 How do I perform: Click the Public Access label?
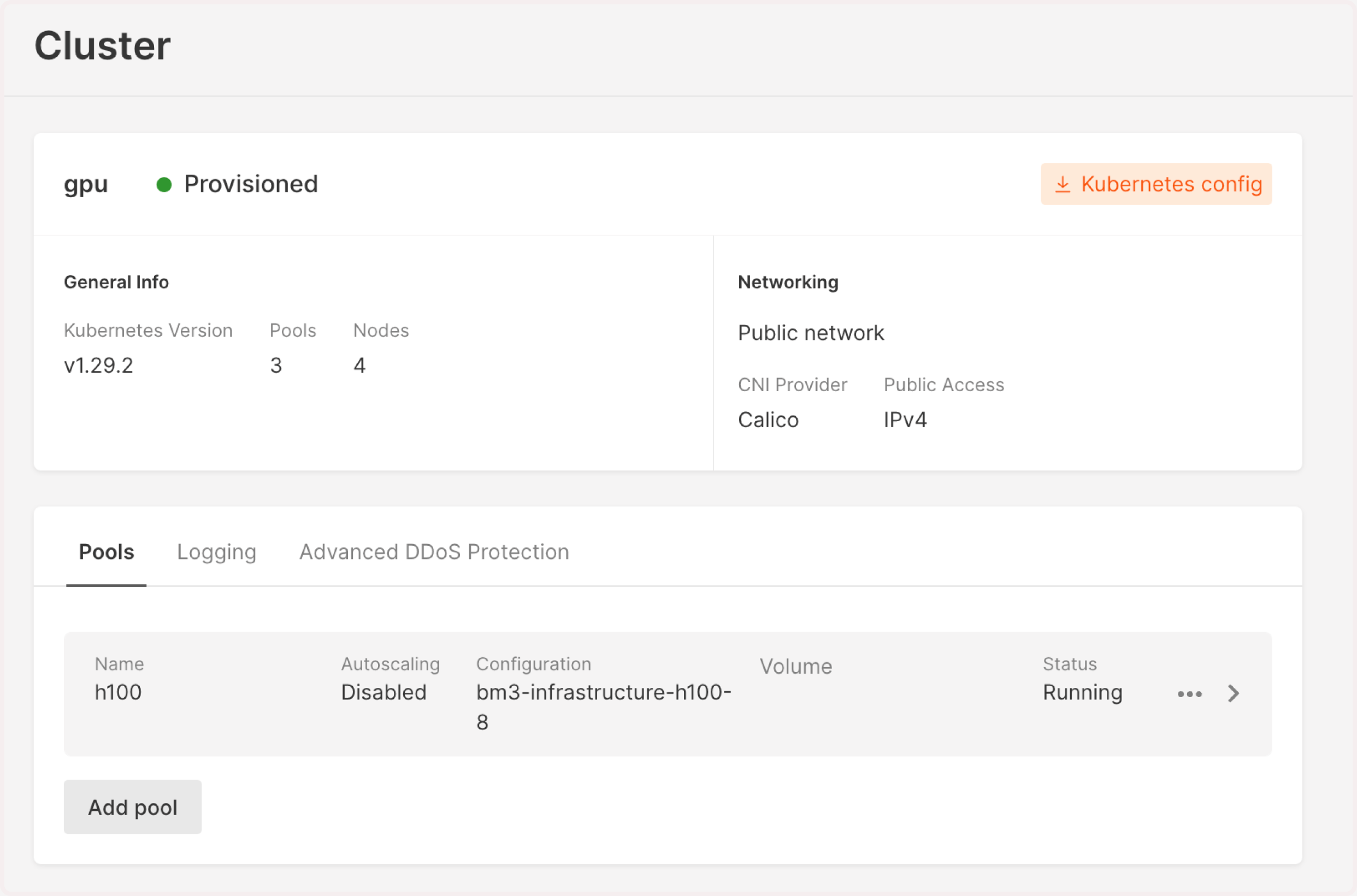943,385
